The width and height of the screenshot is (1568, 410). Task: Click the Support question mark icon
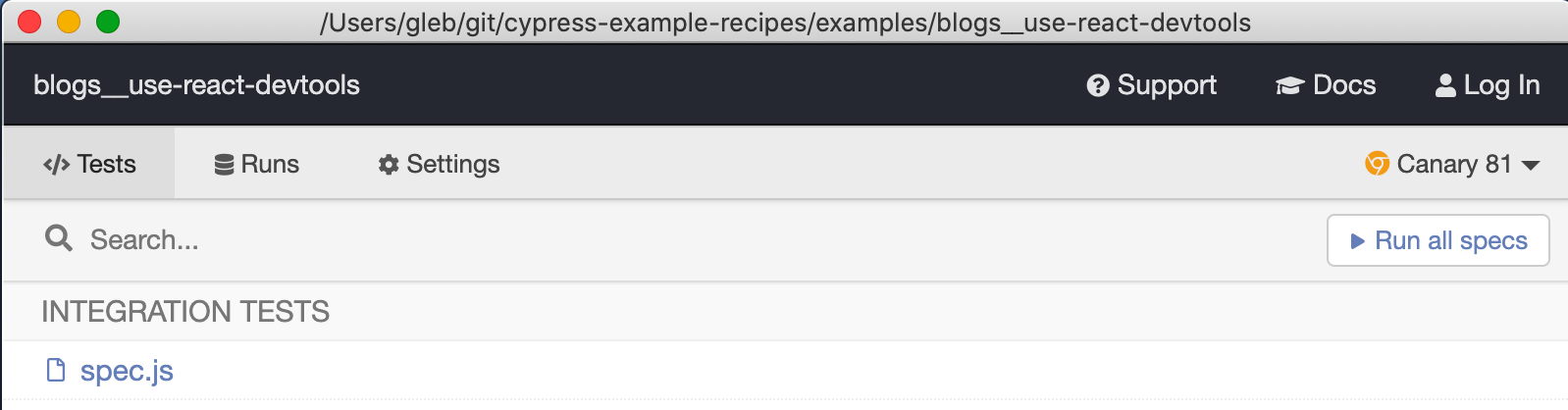click(1097, 86)
